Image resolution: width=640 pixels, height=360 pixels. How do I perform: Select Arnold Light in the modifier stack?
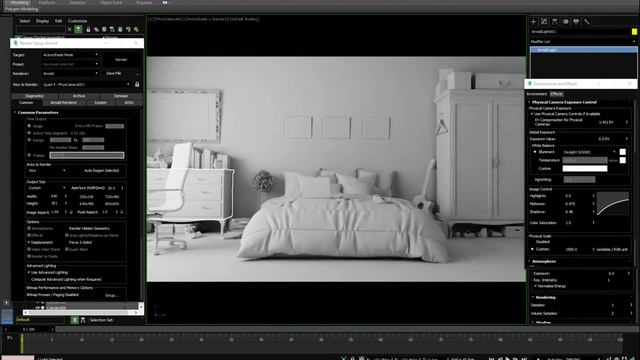click(583, 50)
